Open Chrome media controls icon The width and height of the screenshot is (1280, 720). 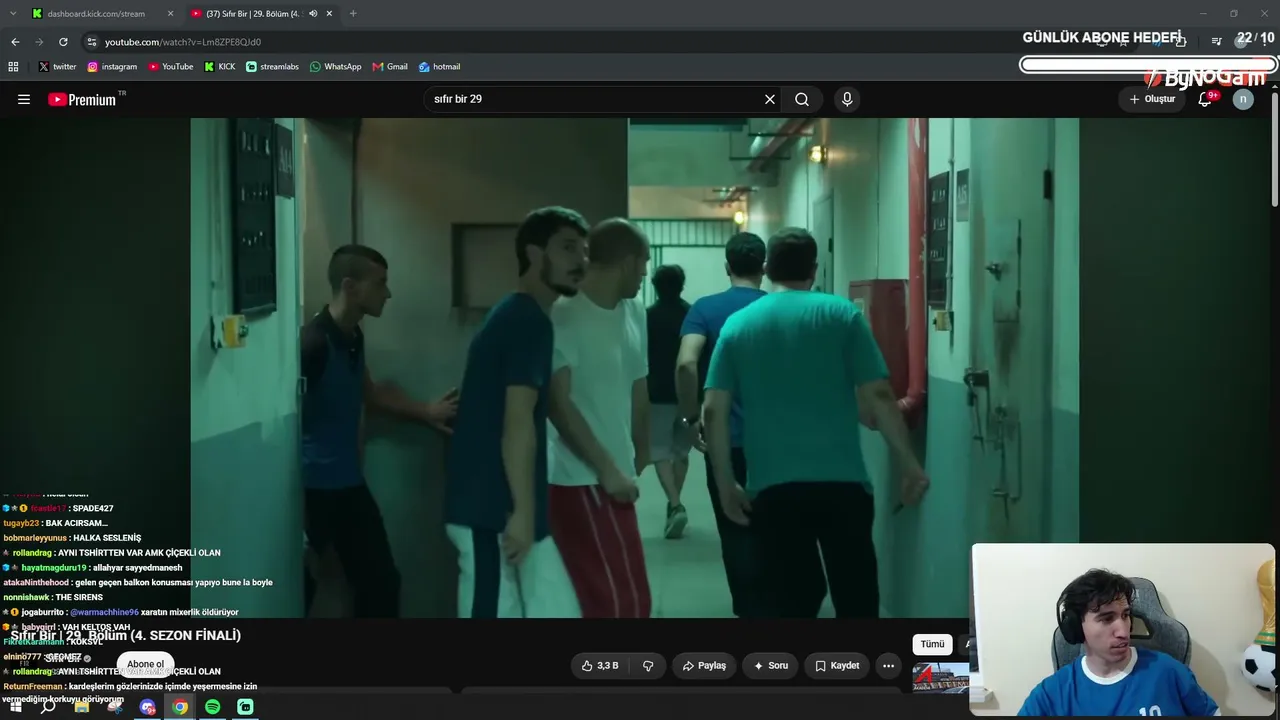tap(1216, 41)
